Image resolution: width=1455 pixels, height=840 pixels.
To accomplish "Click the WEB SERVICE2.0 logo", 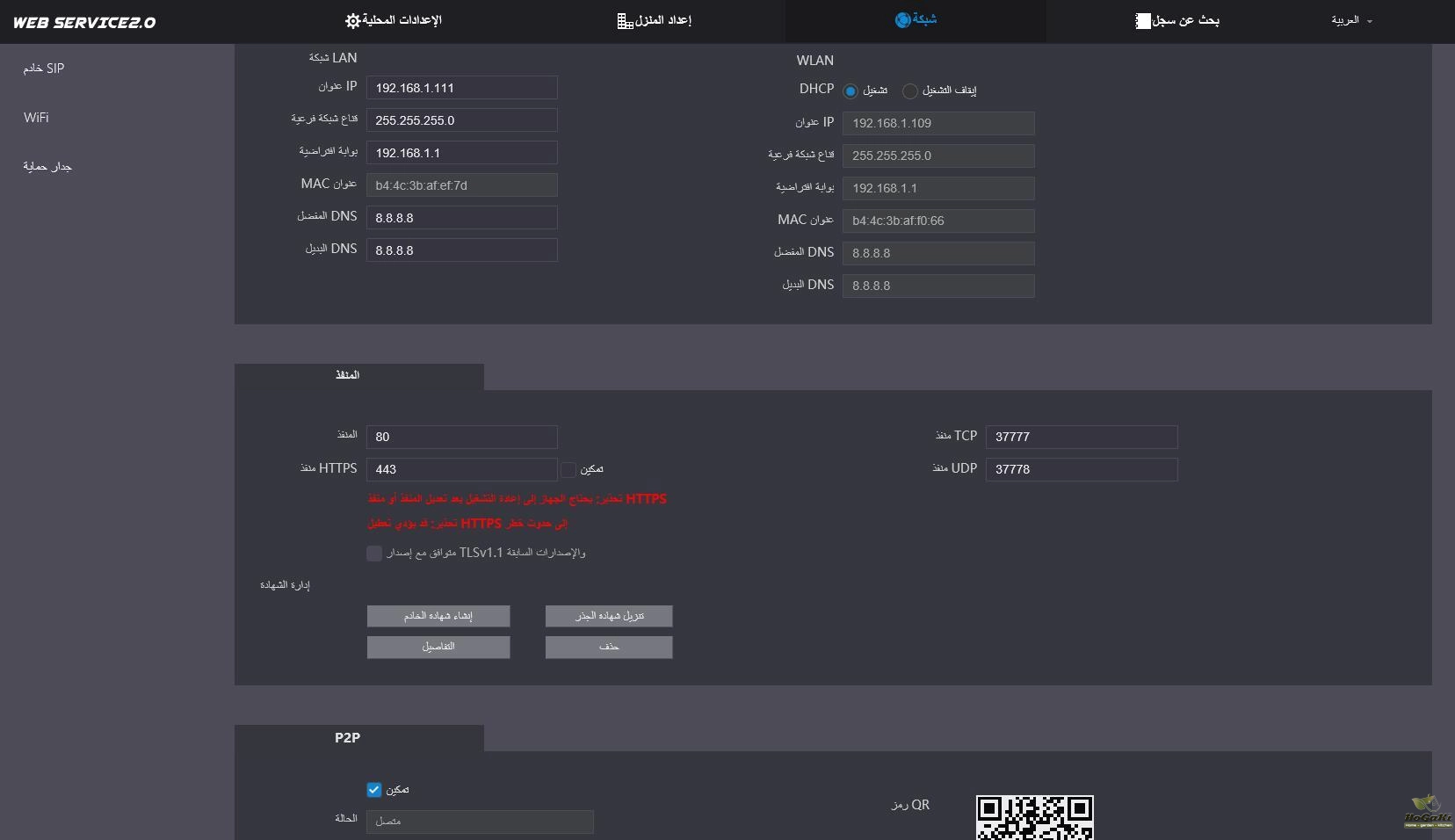I will pyautogui.click(x=84, y=23).
